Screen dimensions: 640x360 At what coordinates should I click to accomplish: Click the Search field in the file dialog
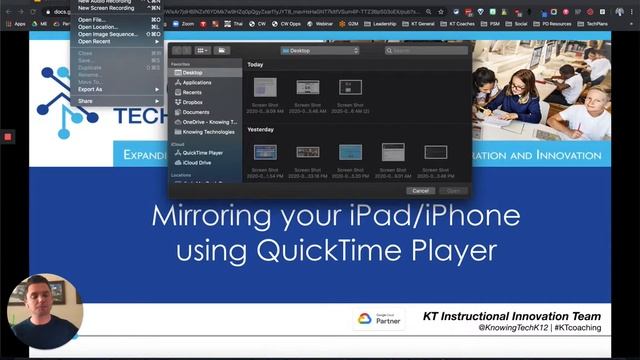click(426, 51)
